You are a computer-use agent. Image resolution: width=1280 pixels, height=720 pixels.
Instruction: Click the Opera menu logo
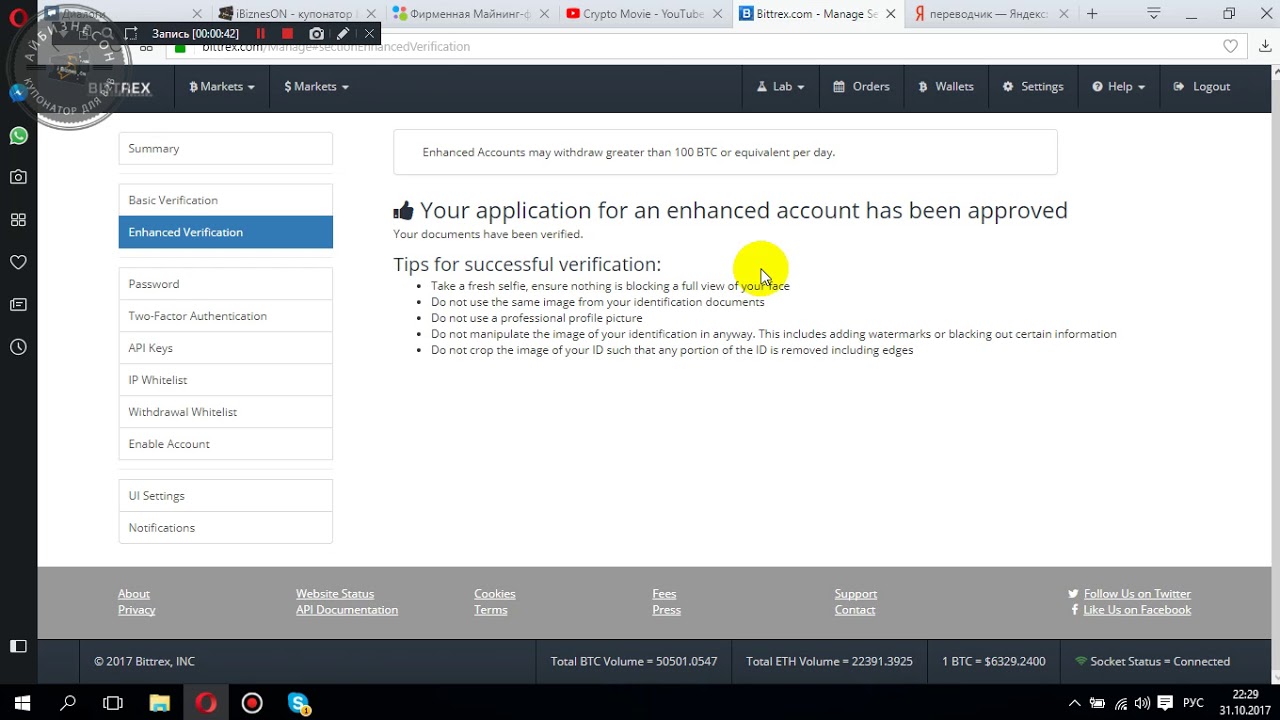point(17,17)
